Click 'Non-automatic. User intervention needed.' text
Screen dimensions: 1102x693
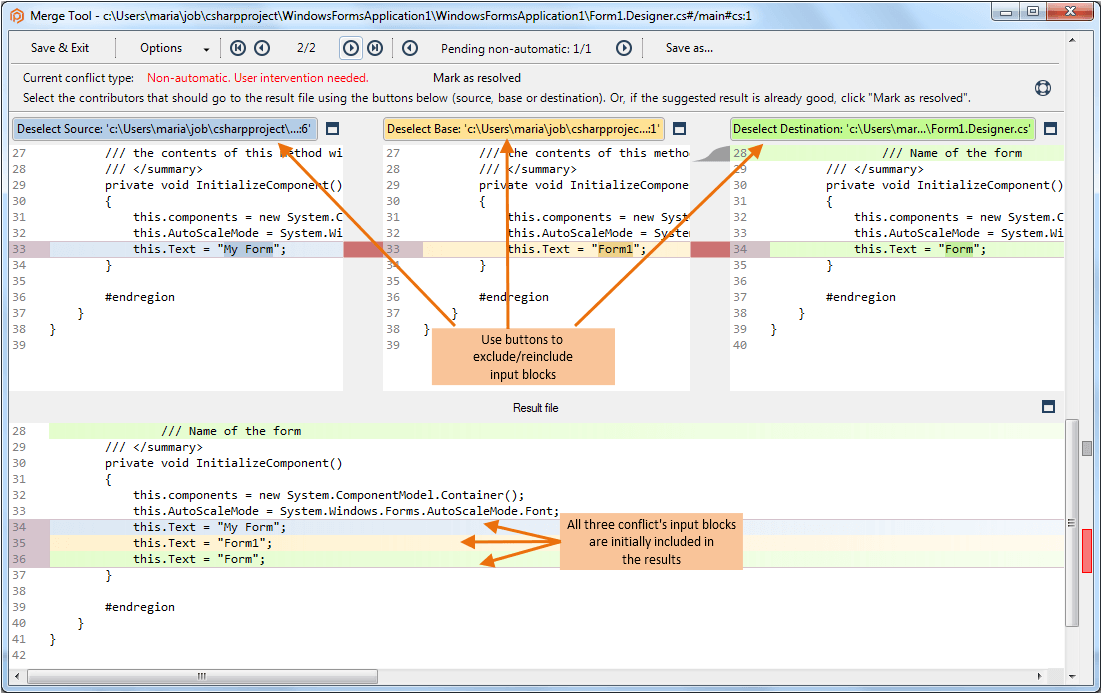click(257, 78)
